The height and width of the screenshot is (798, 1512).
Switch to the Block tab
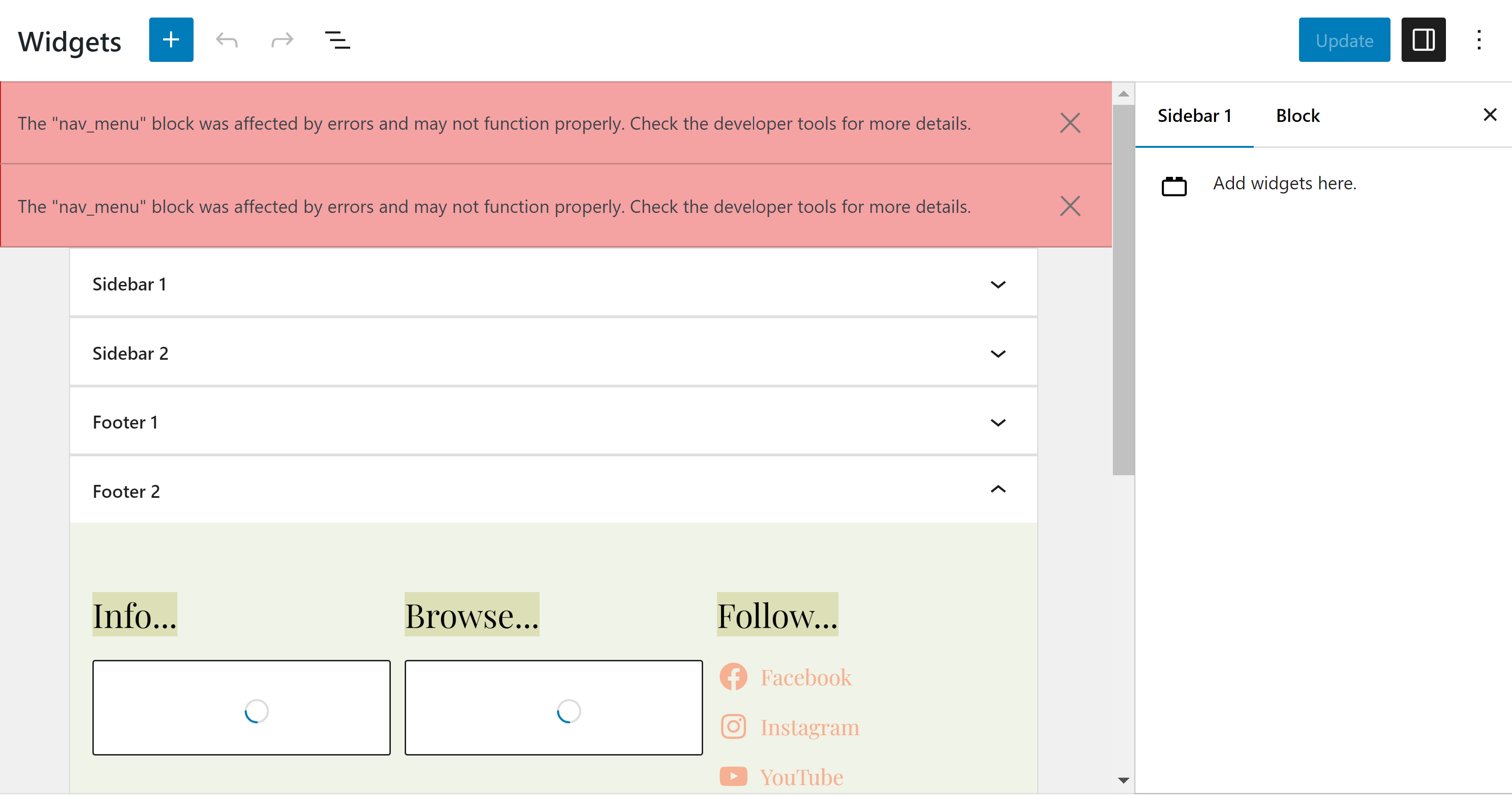[1297, 115]
